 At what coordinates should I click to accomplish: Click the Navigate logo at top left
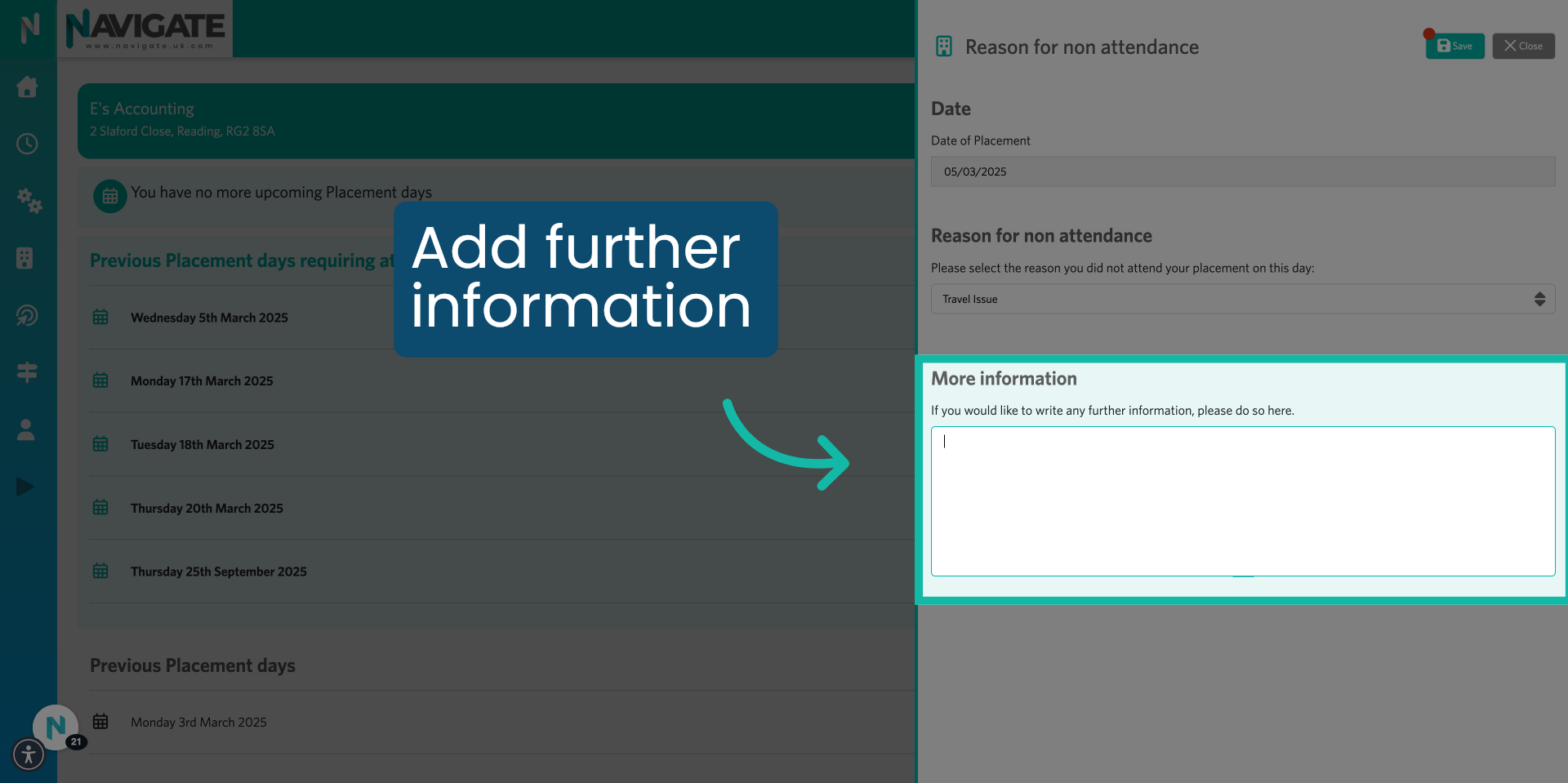(145, 28)
